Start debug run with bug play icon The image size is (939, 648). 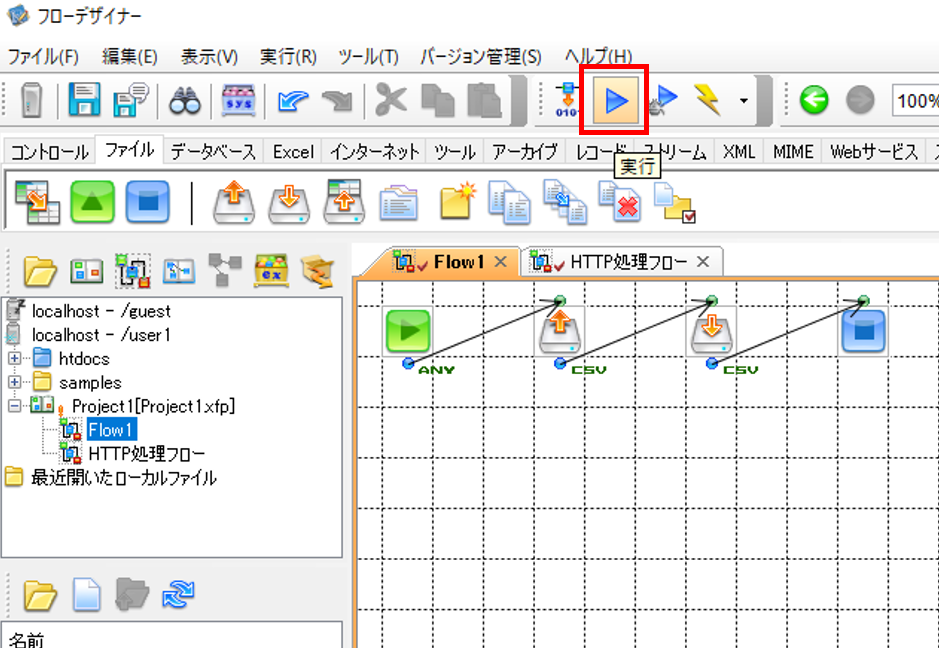(x=664, y=101)
